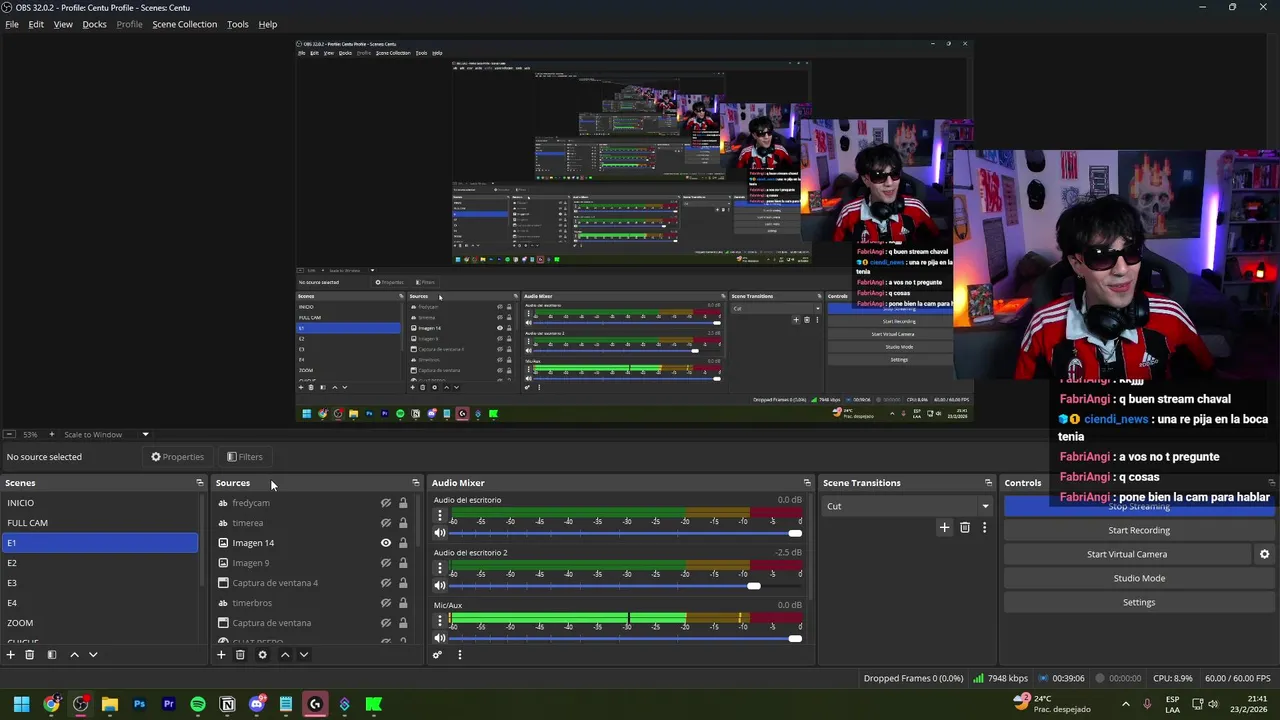1280x720 pixels.
Task: Open the File menu
Action: [x=12, y=24]
